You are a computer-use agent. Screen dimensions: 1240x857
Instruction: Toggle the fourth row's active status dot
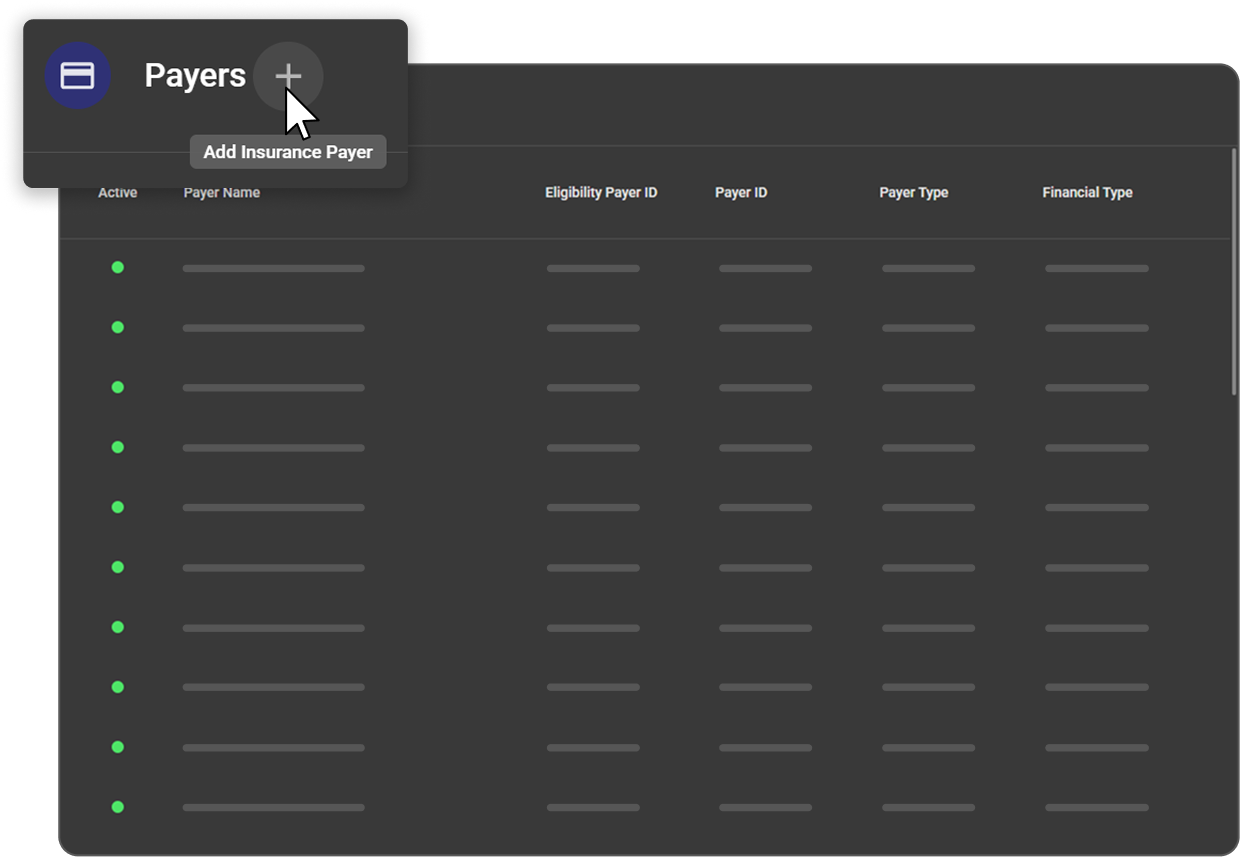click(117, 447)
